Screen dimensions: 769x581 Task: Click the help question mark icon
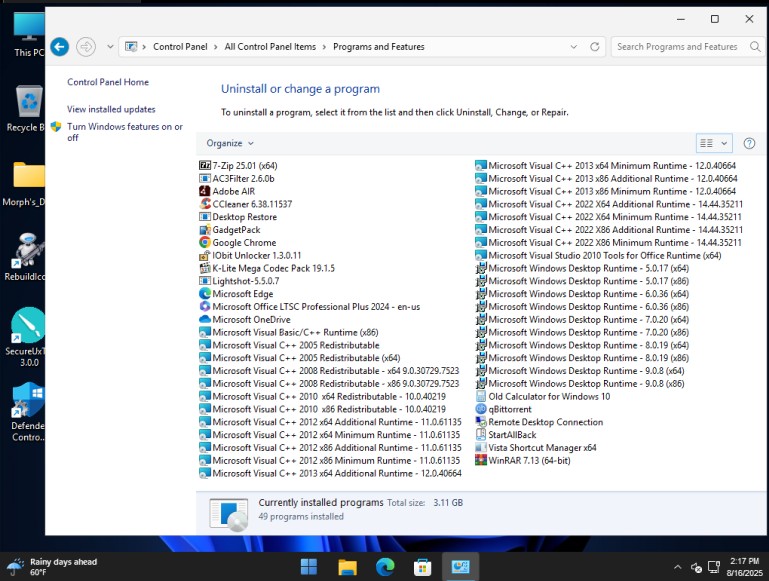click(x=749, y=143)
